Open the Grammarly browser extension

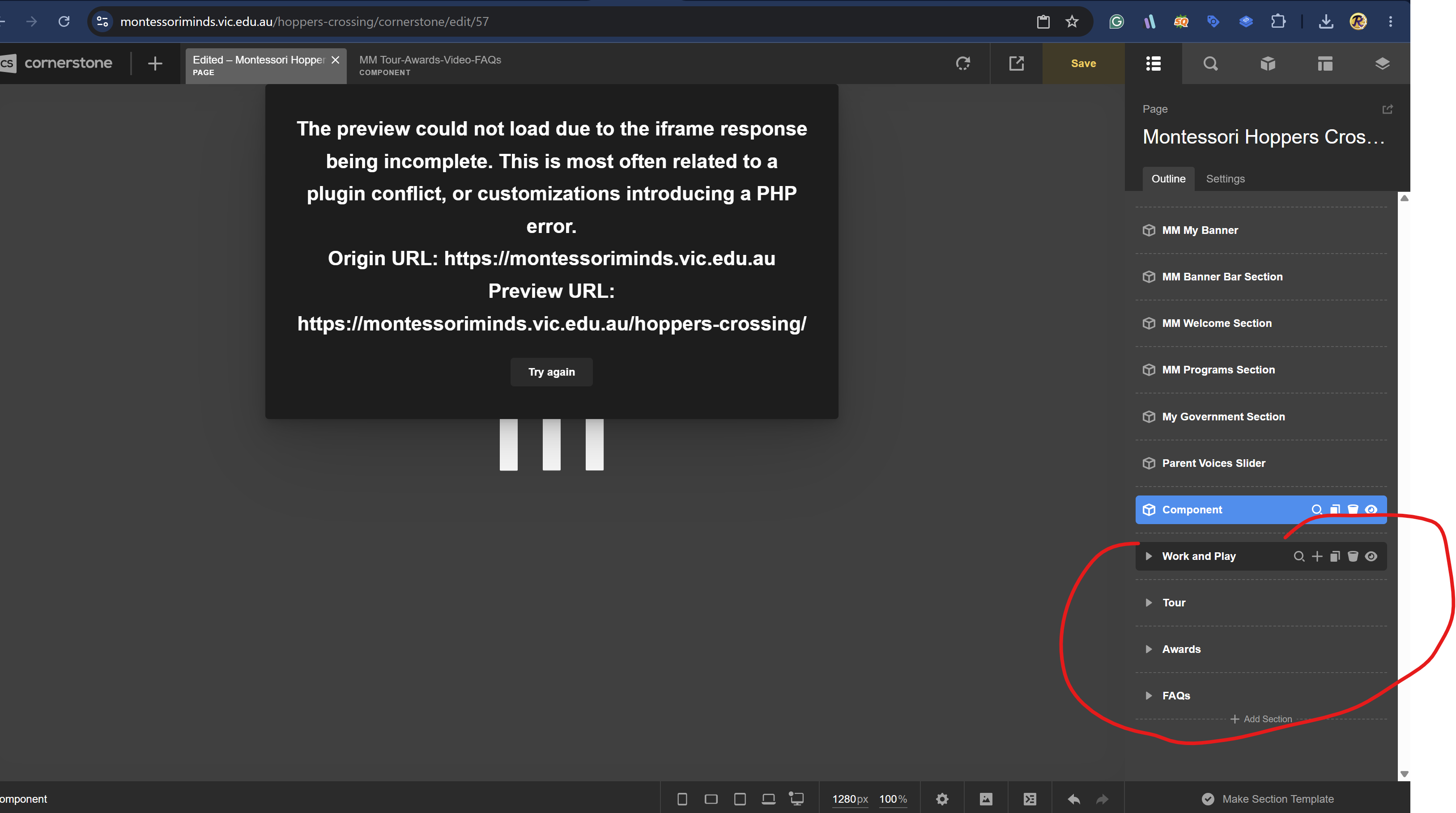pos(1116,21)
